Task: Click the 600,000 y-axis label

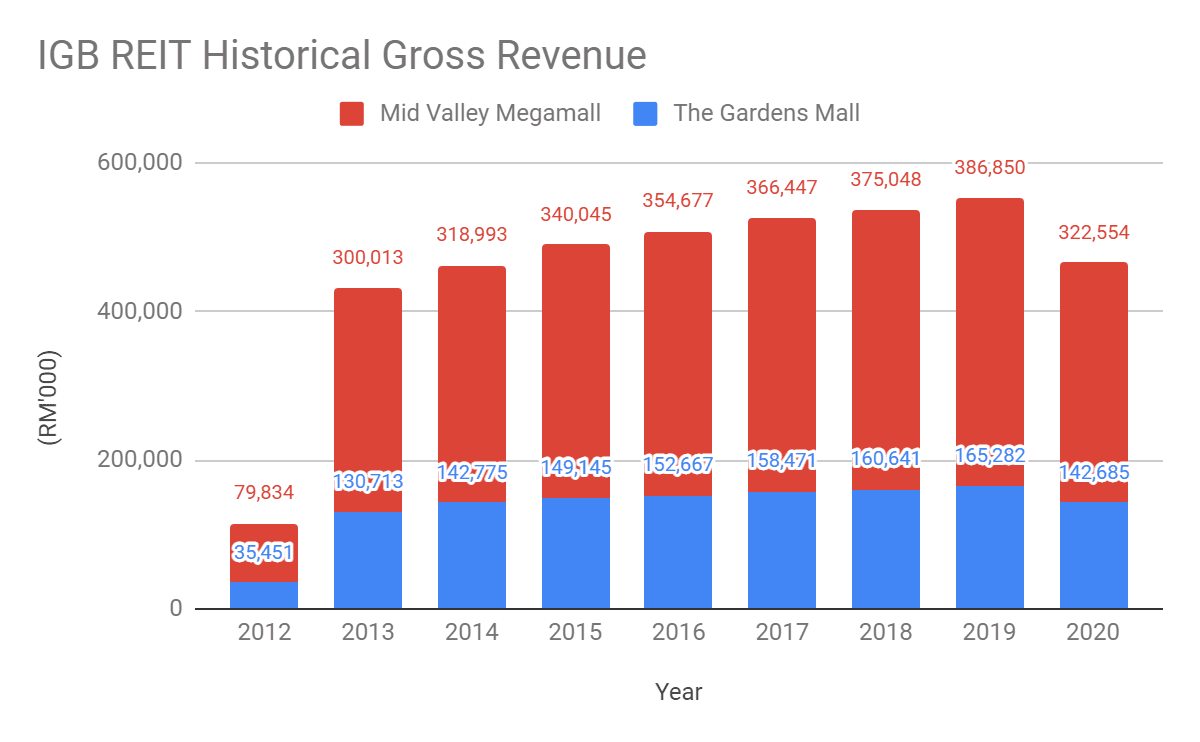Action: click(139, 162)
